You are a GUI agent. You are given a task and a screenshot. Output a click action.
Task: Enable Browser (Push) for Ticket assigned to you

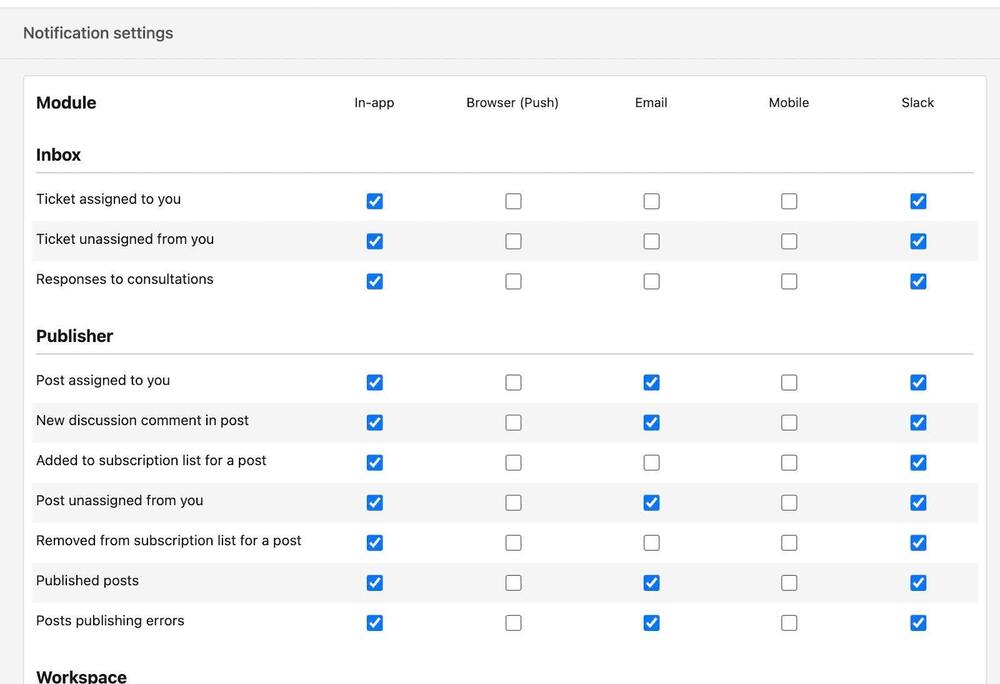coord(513,201)
